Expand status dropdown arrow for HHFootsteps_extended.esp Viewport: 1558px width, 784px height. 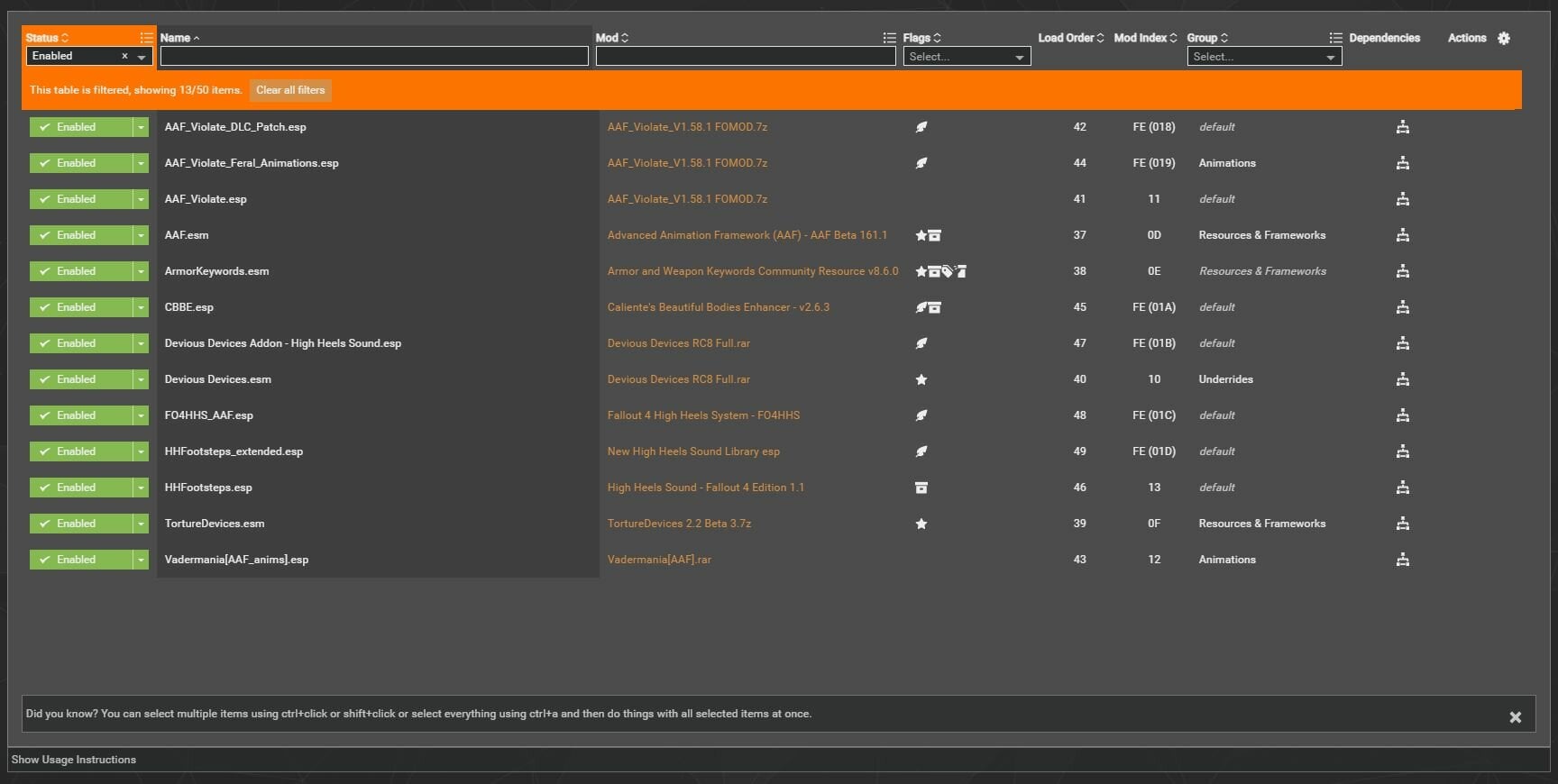(x=142, y=451)
